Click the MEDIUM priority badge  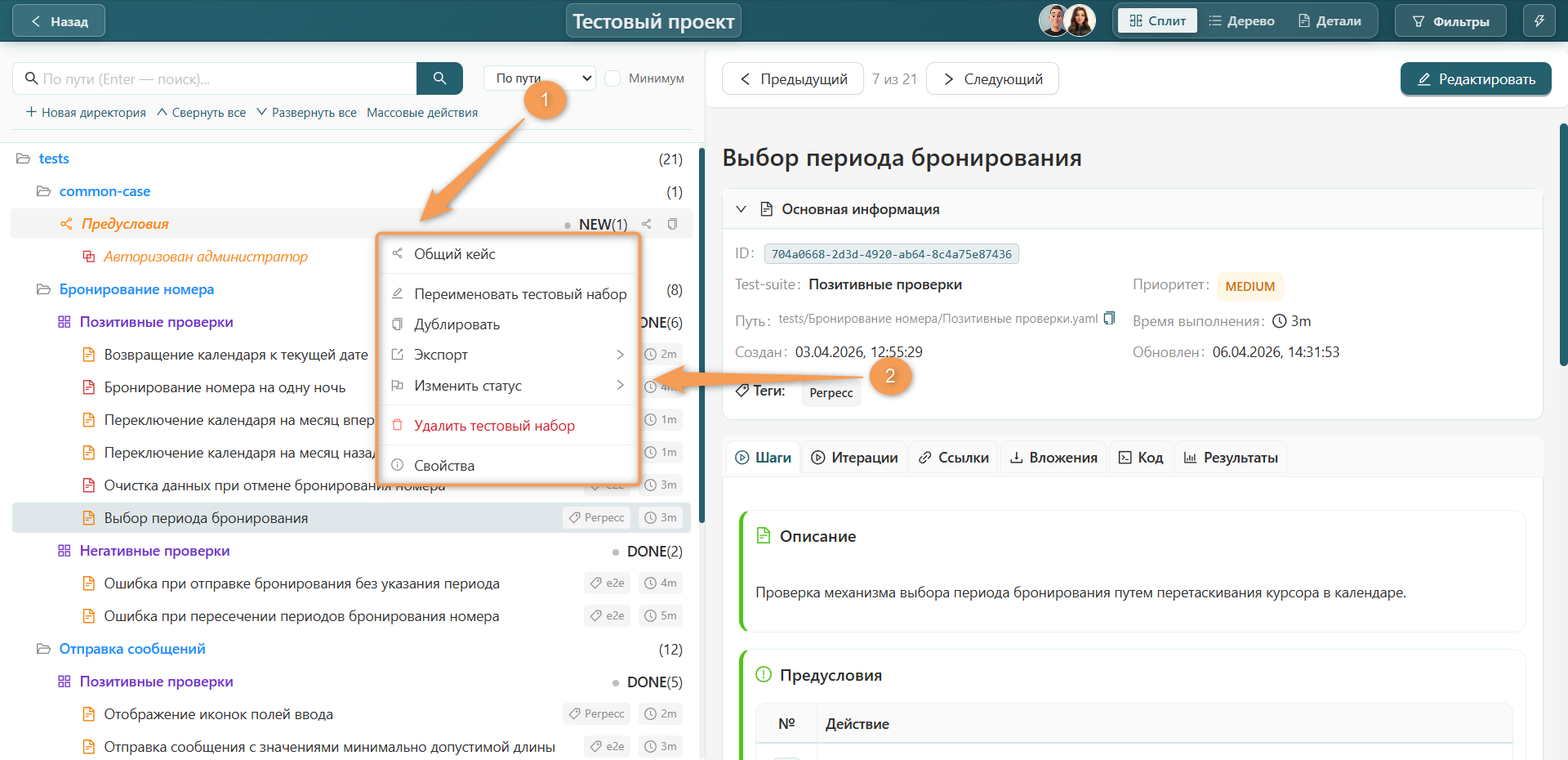[x=1250, y=287]
